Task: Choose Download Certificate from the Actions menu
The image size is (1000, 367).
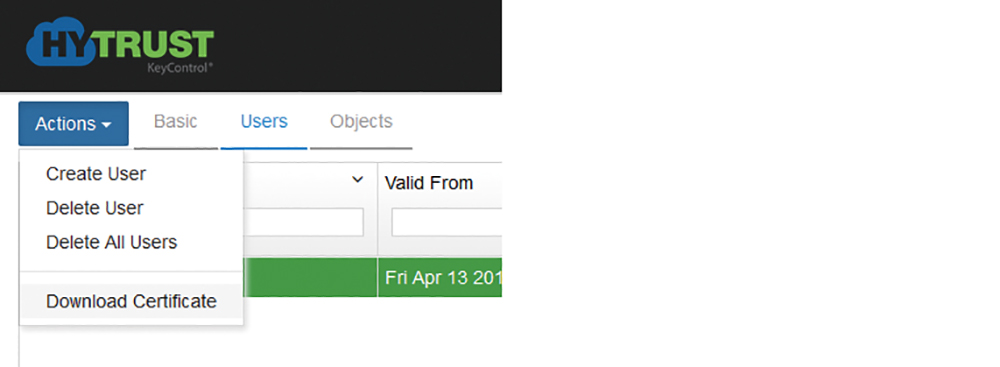Action: 131,301
